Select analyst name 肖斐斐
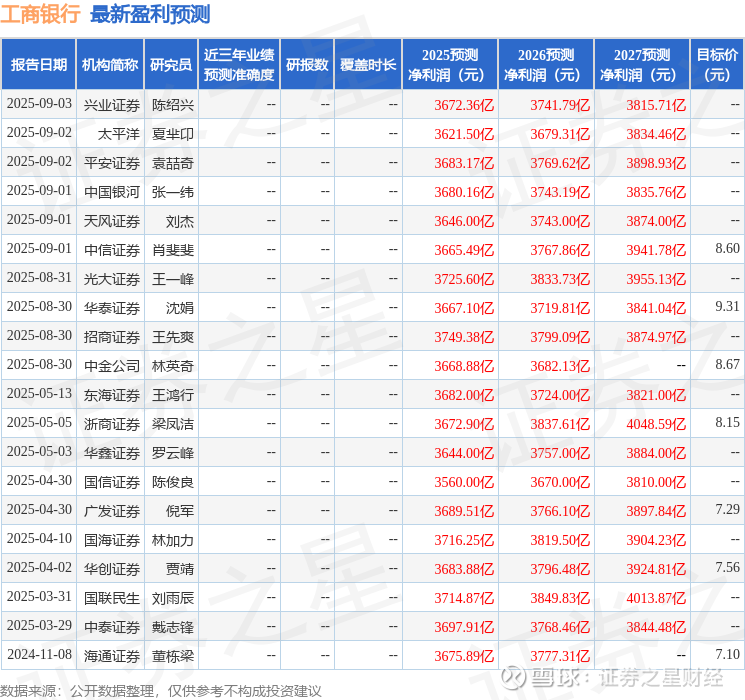This screenshot has width=745, height=700. tap(173, 250)
